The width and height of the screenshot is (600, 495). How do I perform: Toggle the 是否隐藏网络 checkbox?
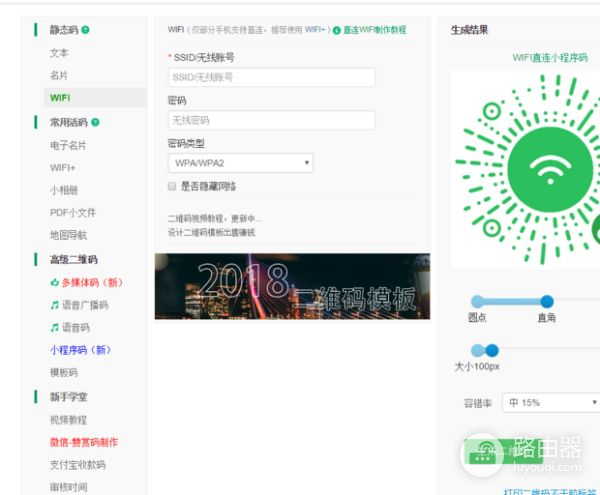click(x=172, y=186)
